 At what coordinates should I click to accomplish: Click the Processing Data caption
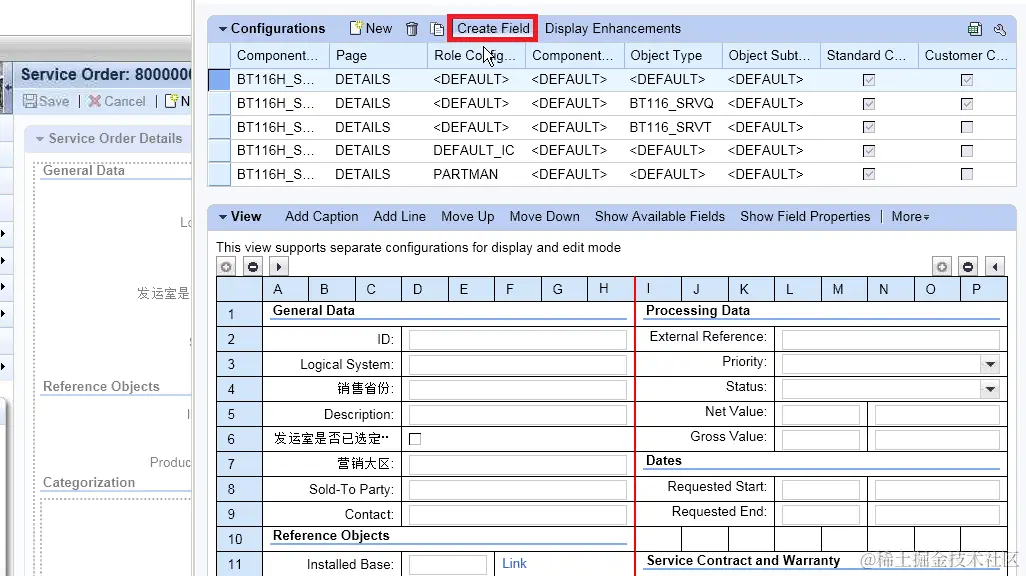tap(698, 310)
